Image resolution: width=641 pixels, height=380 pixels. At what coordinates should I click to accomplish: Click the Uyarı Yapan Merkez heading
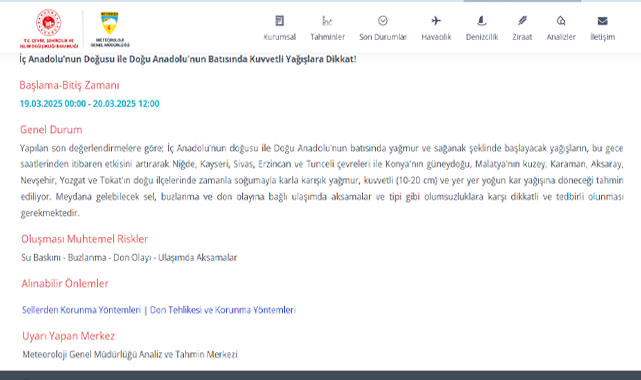(69, 336)
